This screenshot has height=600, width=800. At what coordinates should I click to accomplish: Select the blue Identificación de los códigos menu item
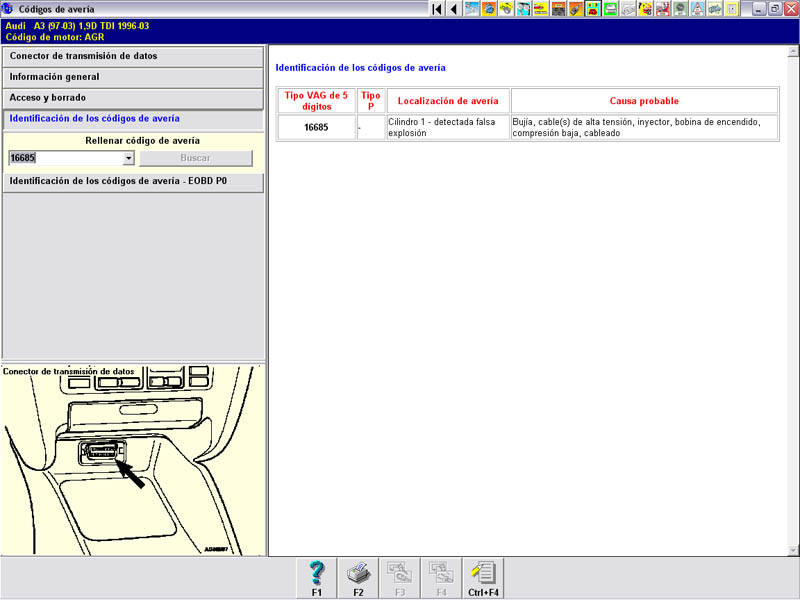pos(133,119)
